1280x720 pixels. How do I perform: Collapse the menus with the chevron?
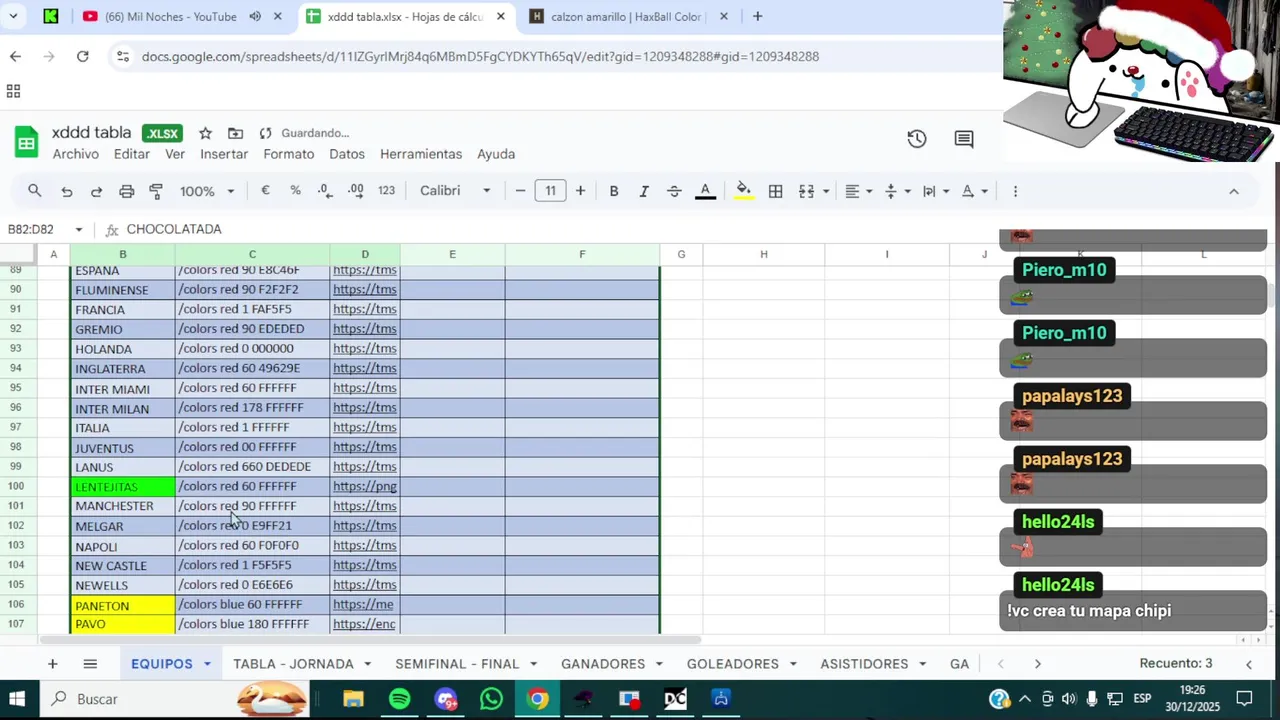(1233, 191)
